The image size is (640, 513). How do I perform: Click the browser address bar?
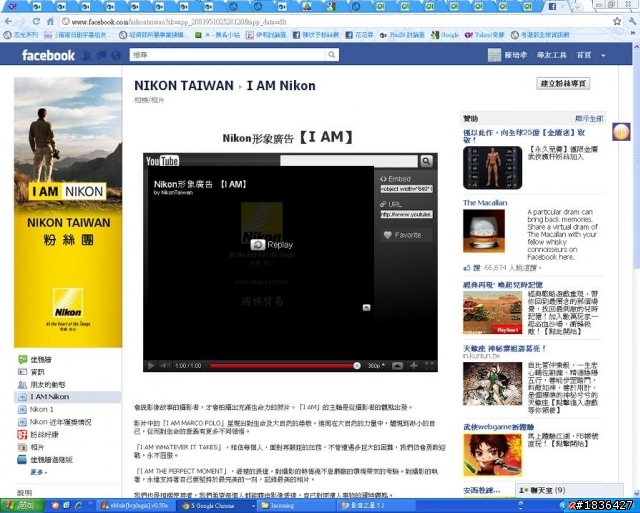tap(335, 22)
